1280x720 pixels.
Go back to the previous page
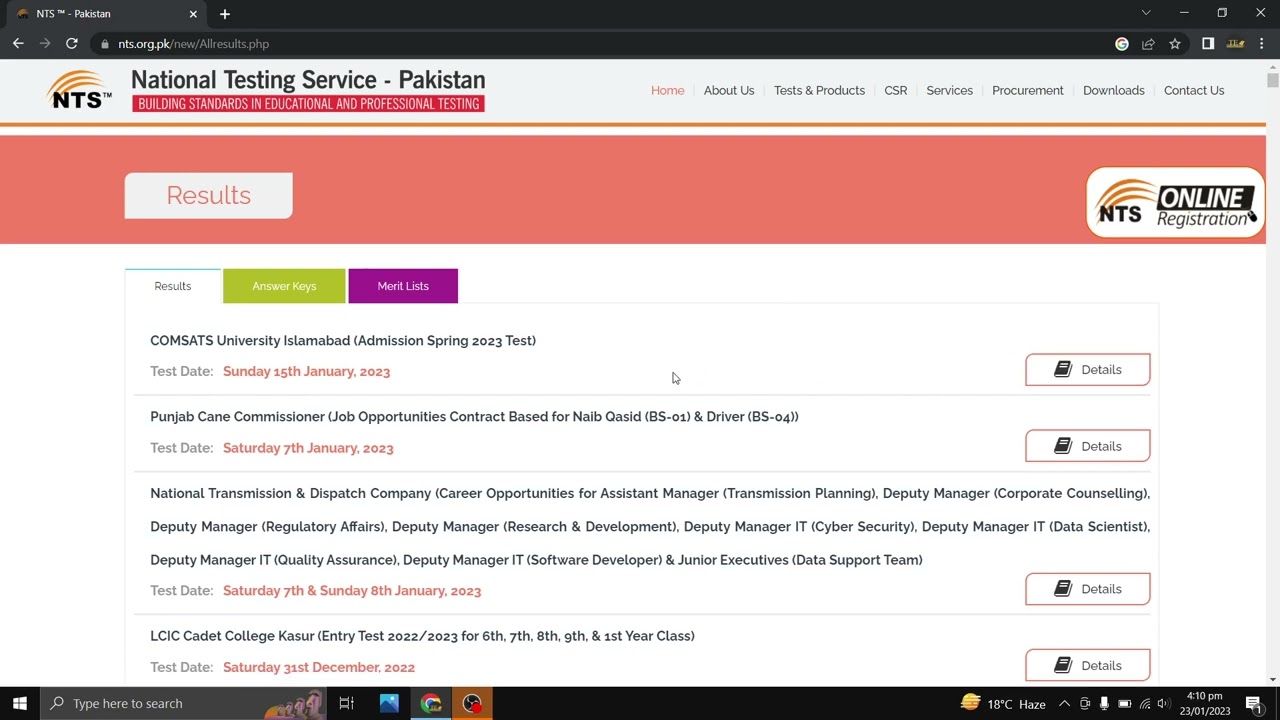point(18,44)
